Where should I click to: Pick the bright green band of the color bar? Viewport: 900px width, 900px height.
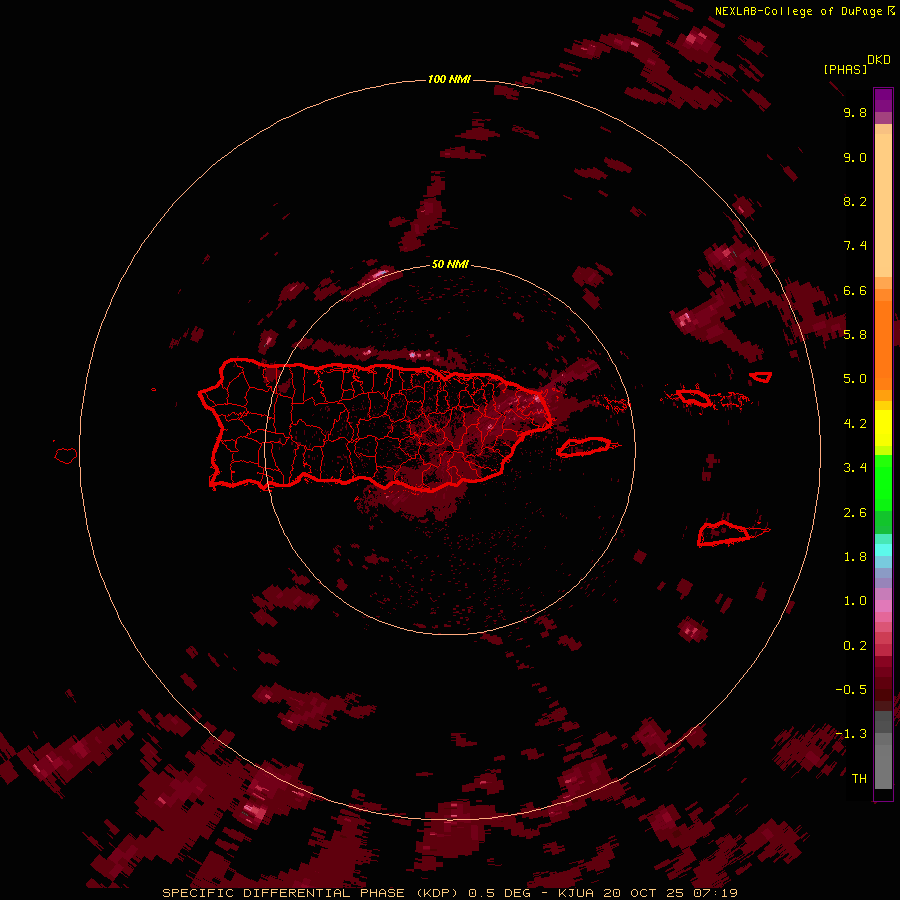point(883,482)
